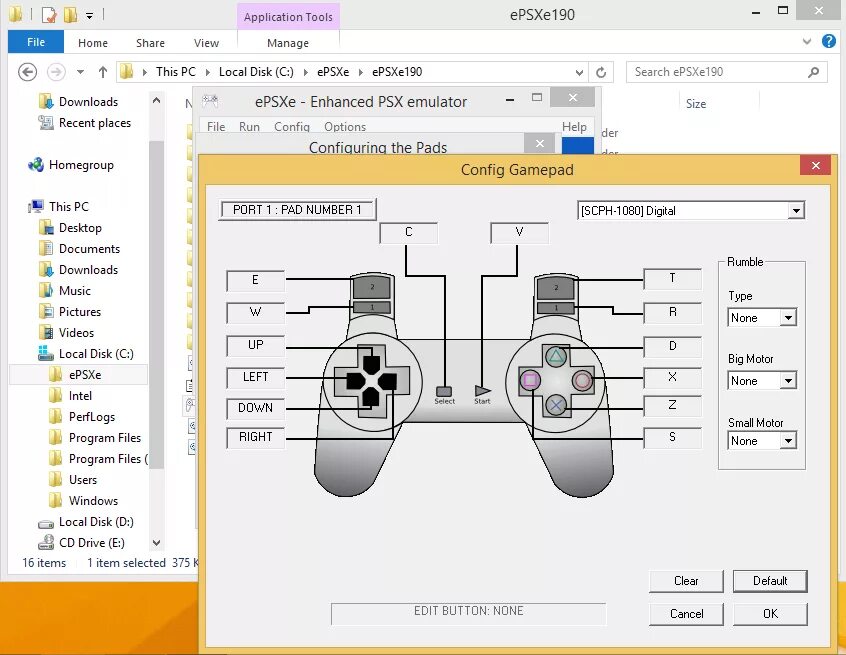The width and height of the screenshot is (846, 655).
Task: Click the search magnifier icon in Explorer
Action: click(814, 72)
